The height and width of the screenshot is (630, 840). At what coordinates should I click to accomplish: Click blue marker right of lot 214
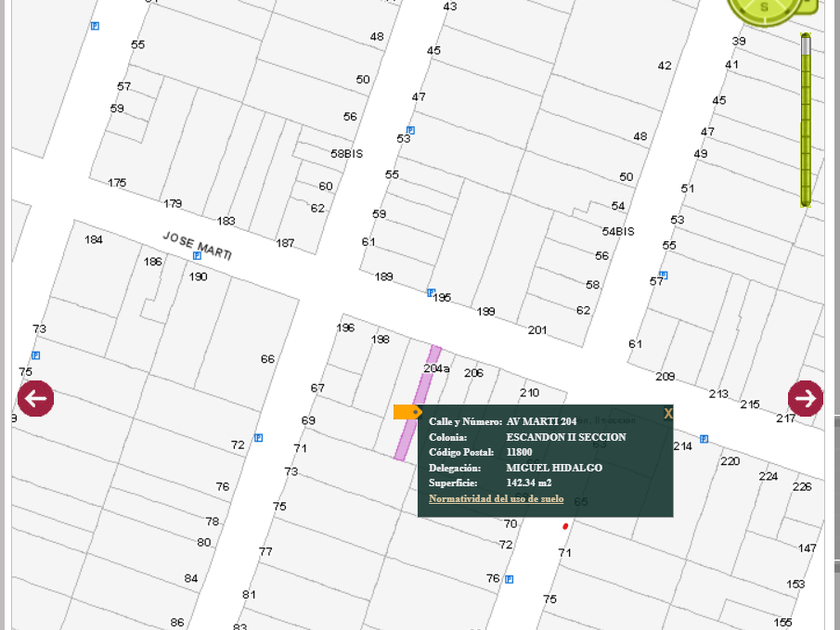click(704, 439)
